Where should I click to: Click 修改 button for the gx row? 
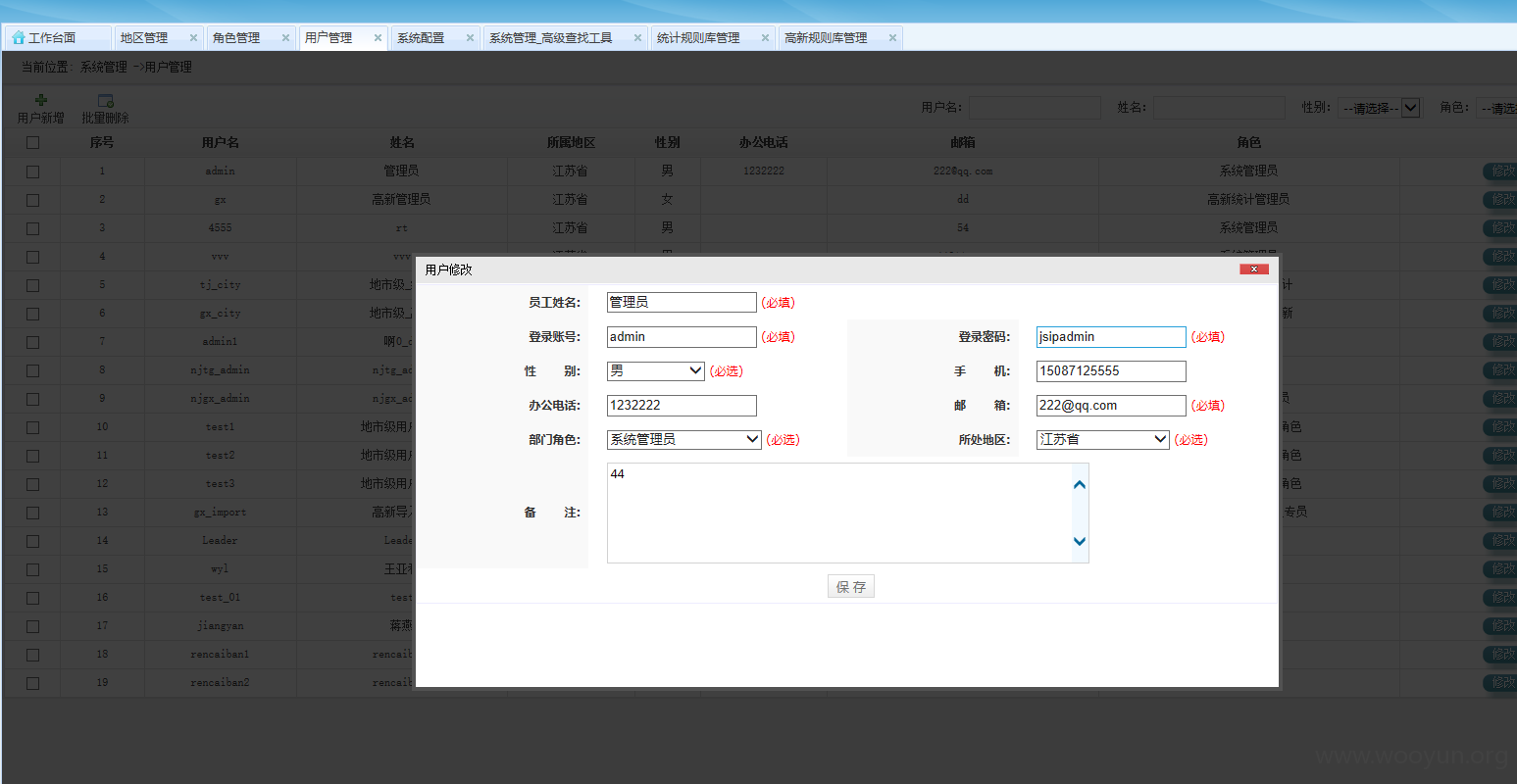click(1499, 200)
